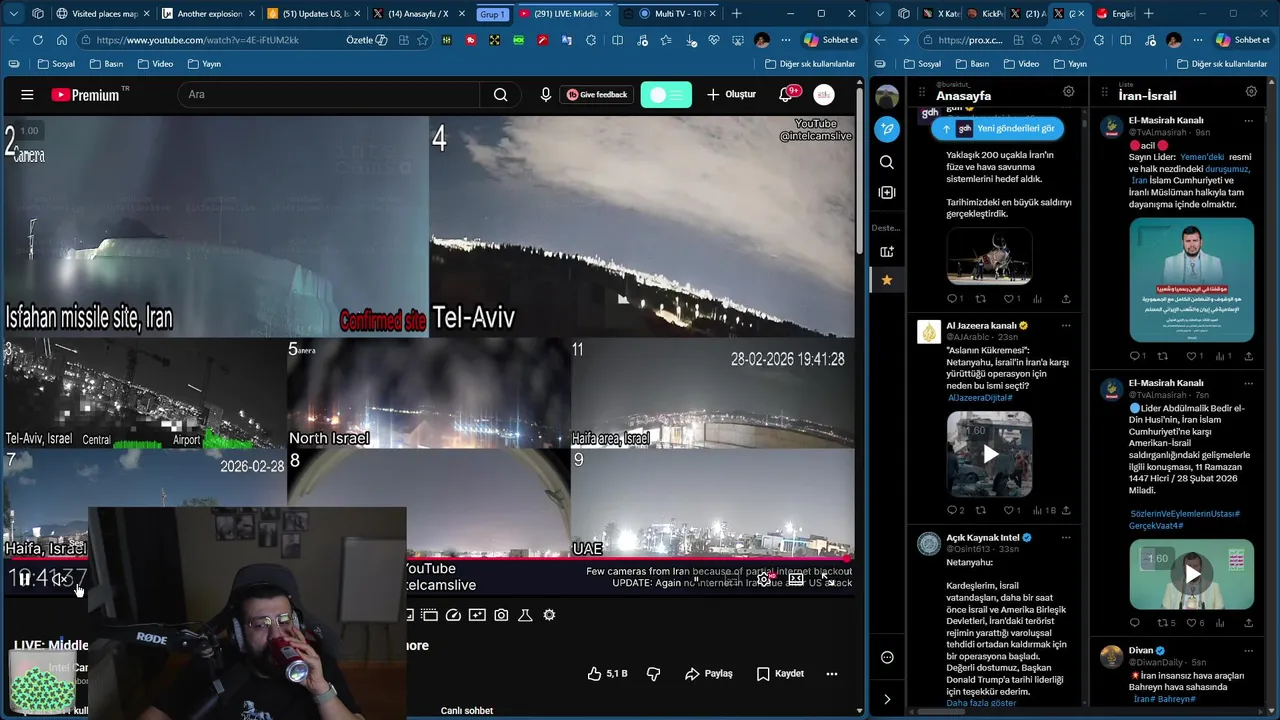
Task: Enter full screen on the video
Action: tap(829, 579)
